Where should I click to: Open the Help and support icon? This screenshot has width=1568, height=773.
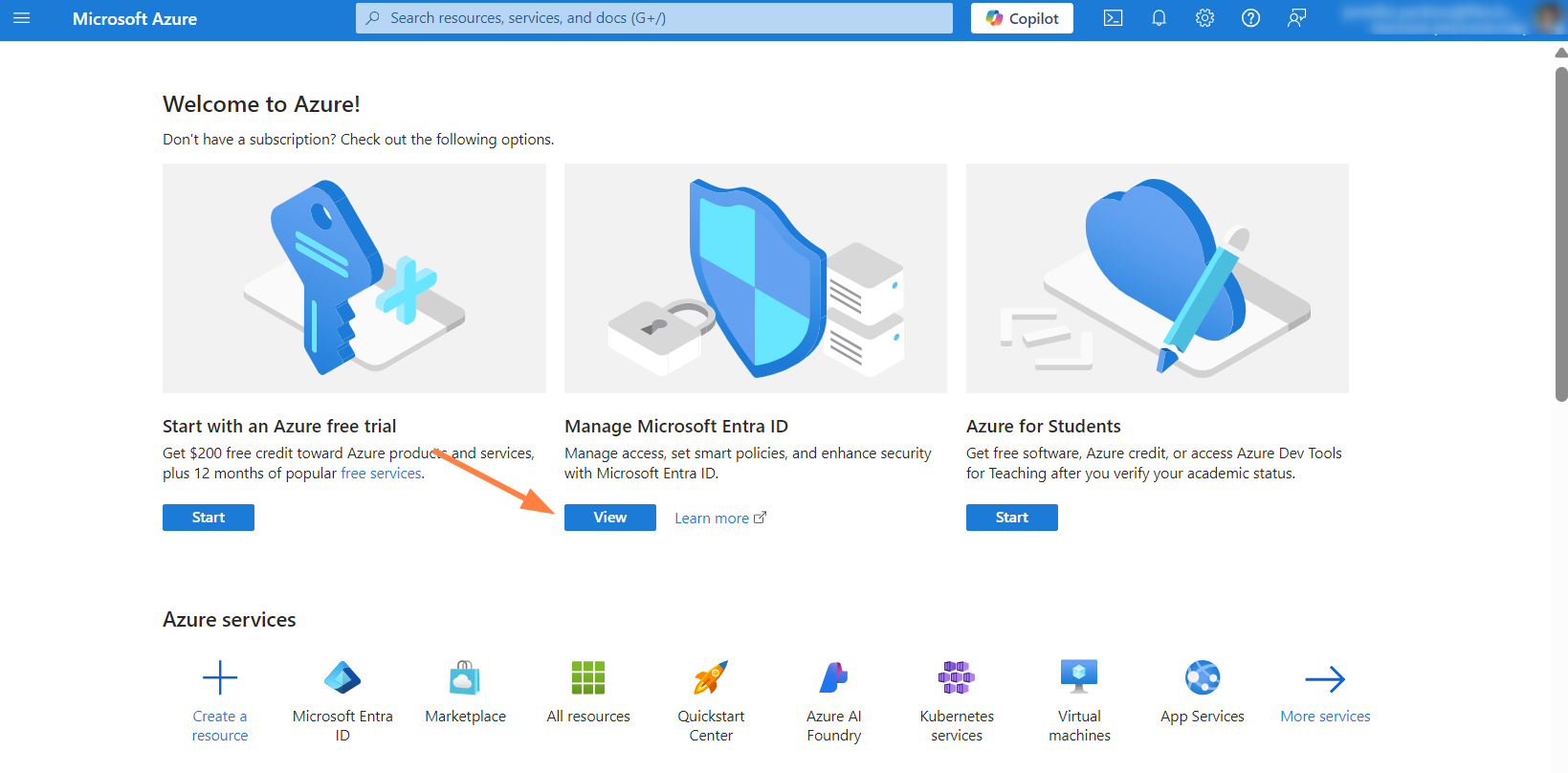tap(1250, 18)
